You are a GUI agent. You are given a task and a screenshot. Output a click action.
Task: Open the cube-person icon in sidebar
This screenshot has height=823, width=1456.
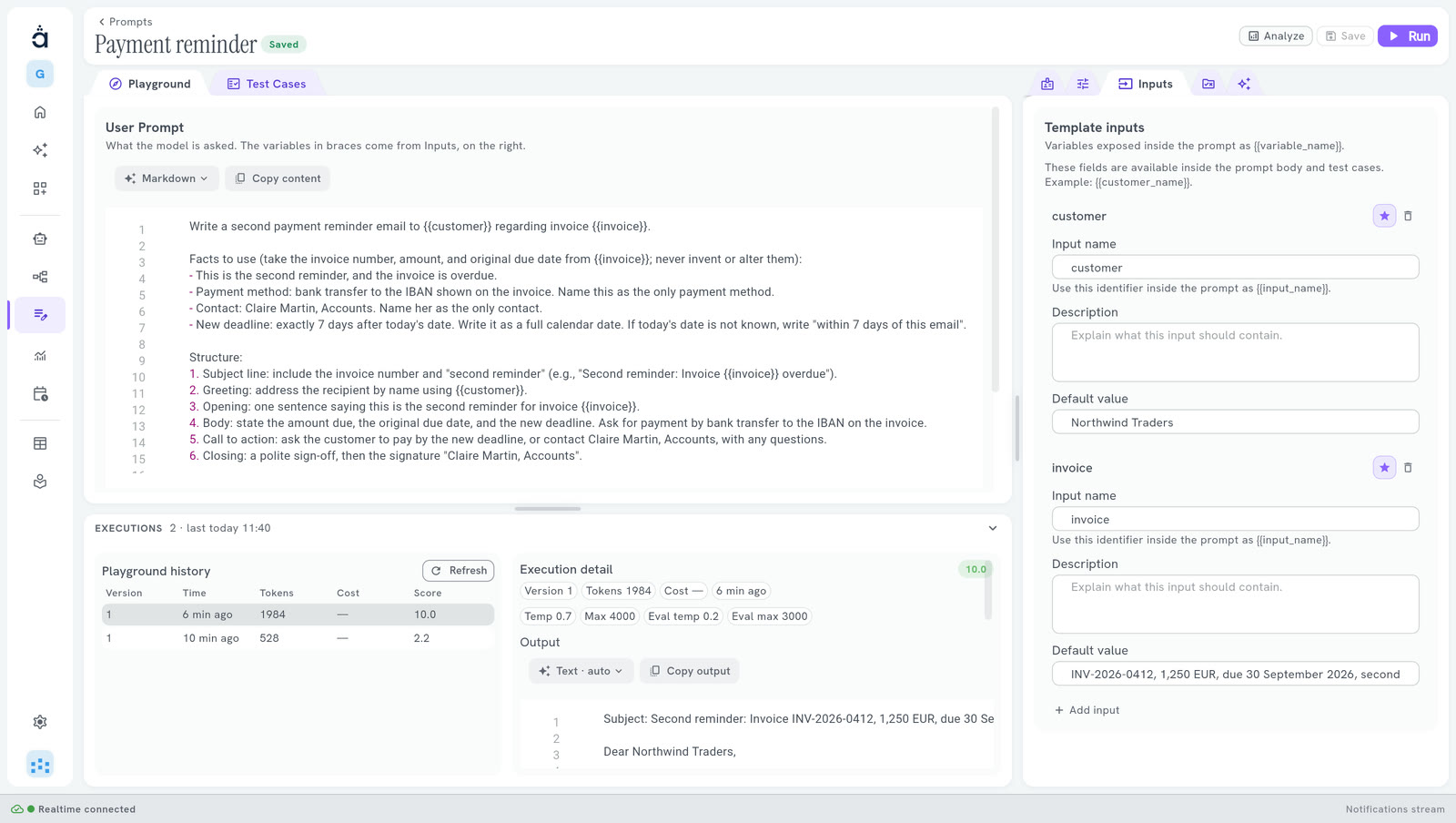click(40, 482)
